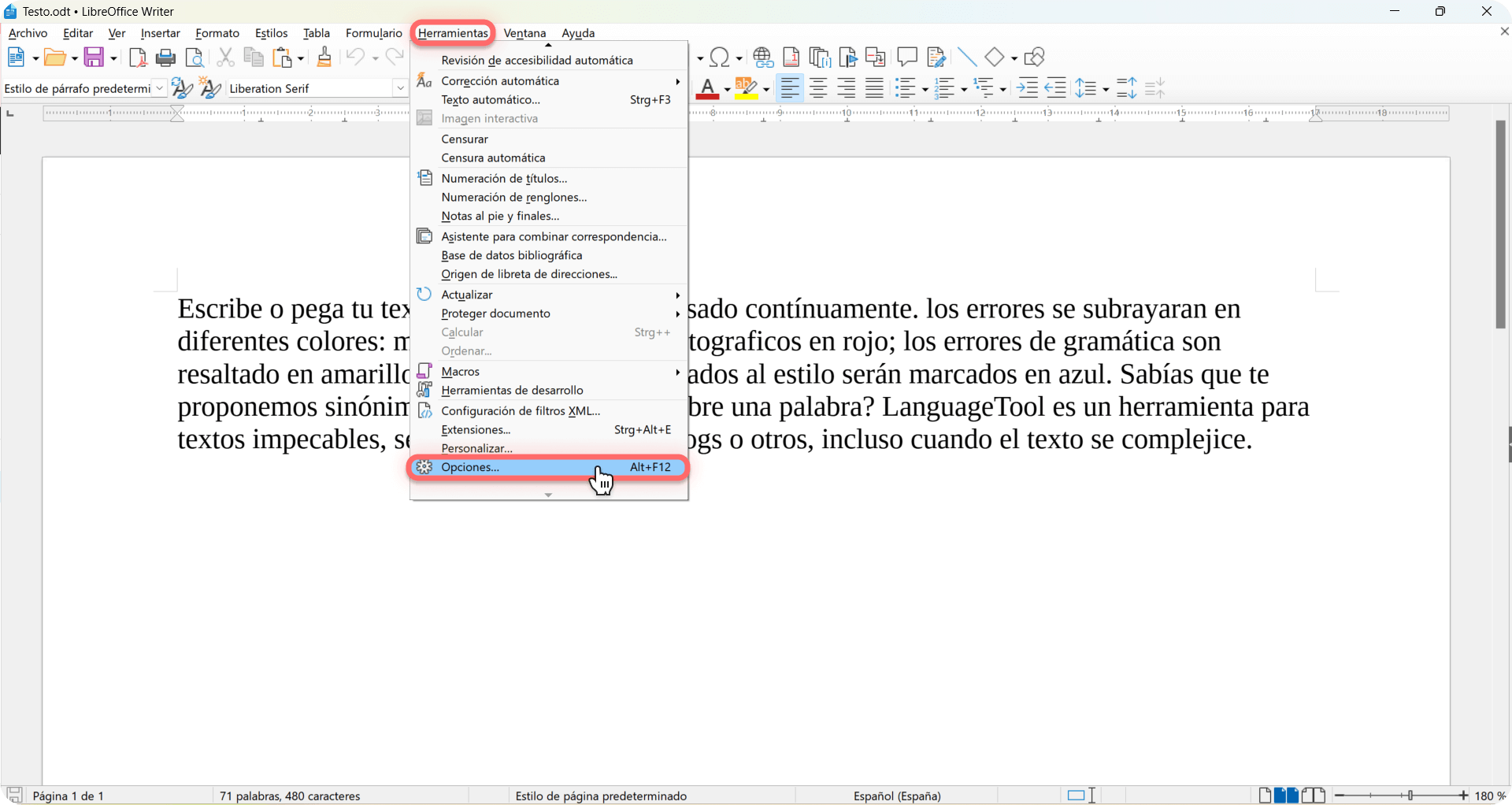Align paragraph right

(847, 88)
